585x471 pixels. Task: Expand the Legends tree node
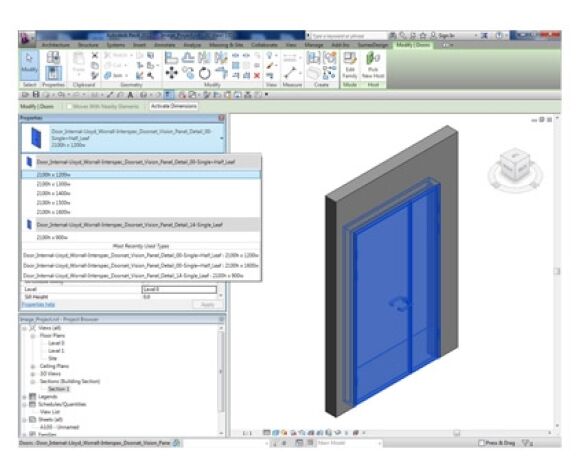25,397
